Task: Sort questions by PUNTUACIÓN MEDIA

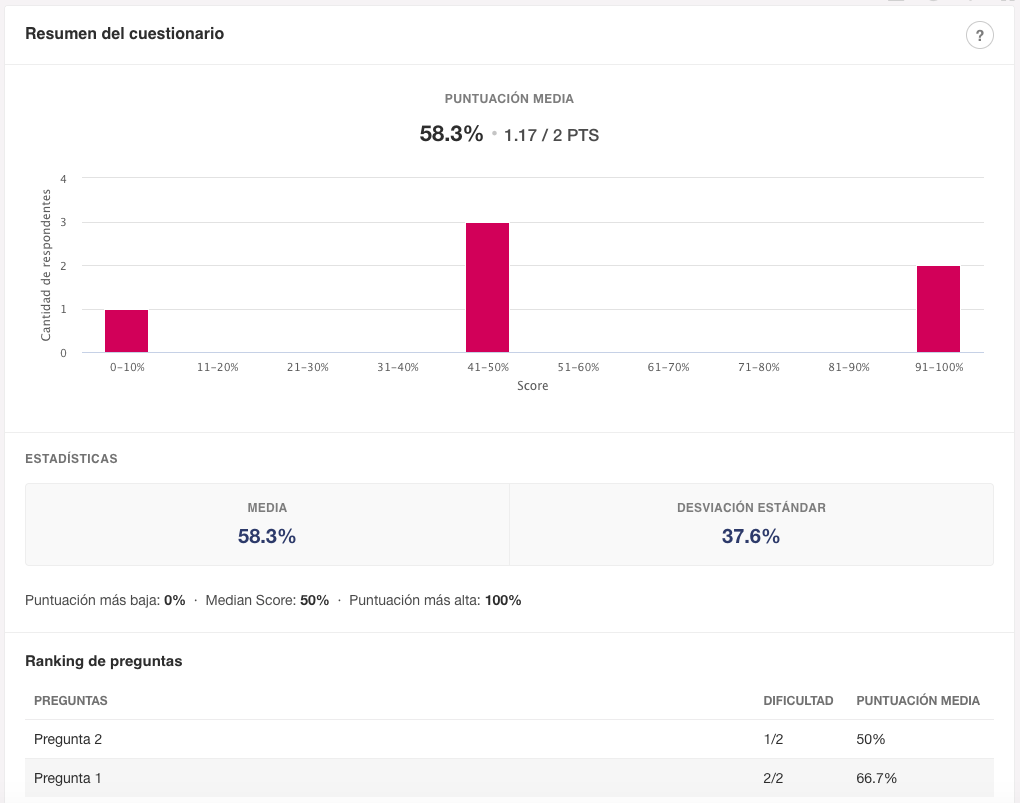Action: pyautogui.click(x=917, y=700)
